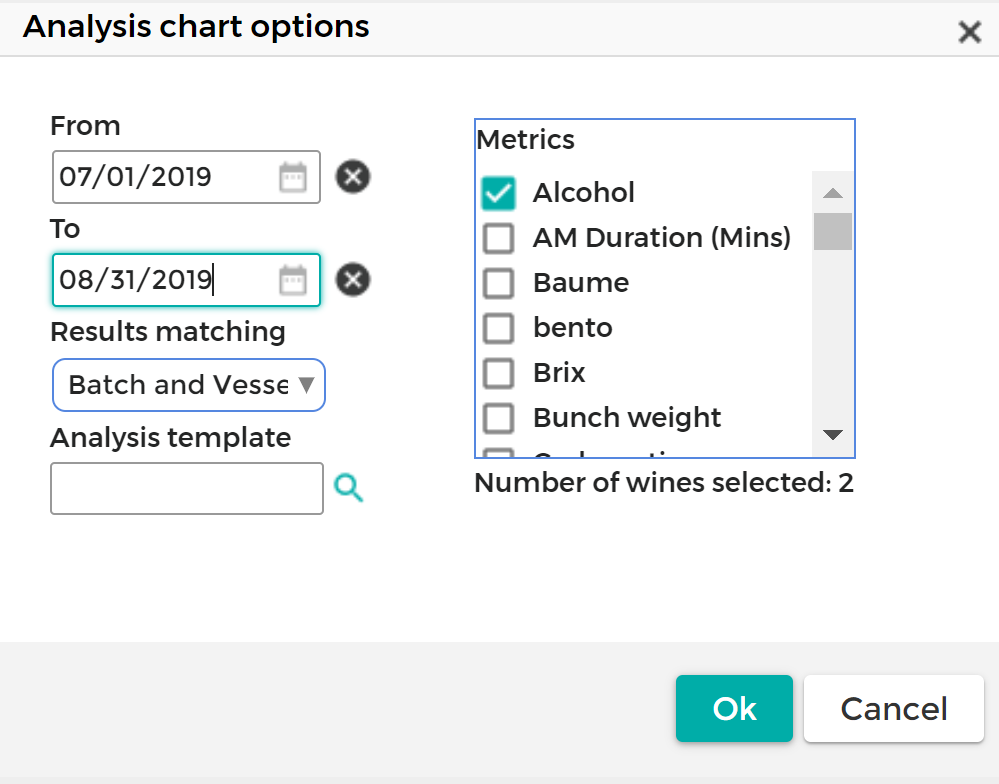999x784 pixels.
Task: Click the Brix label text
Action: click(x=559, y=373)
